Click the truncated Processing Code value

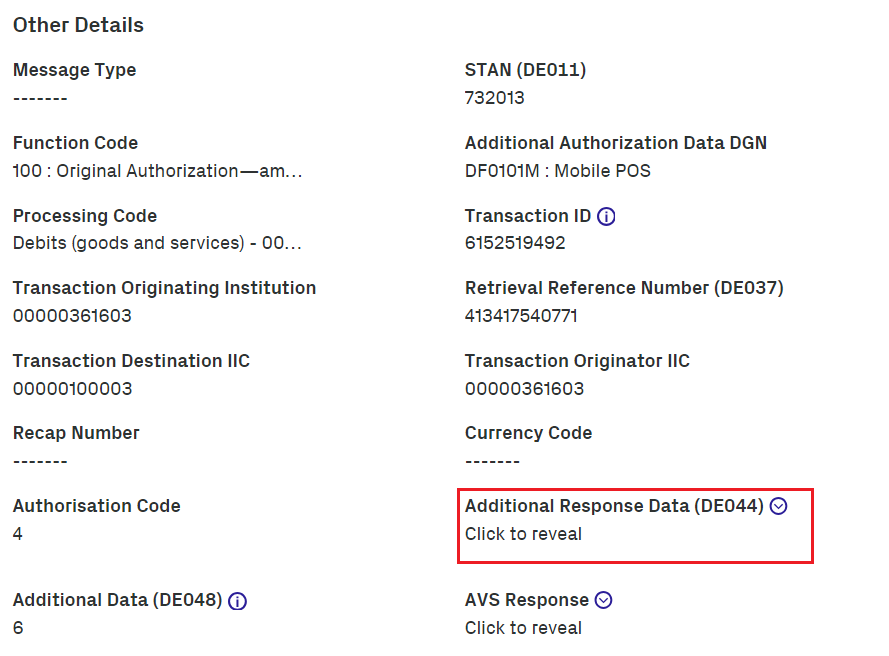coord(157,243)
